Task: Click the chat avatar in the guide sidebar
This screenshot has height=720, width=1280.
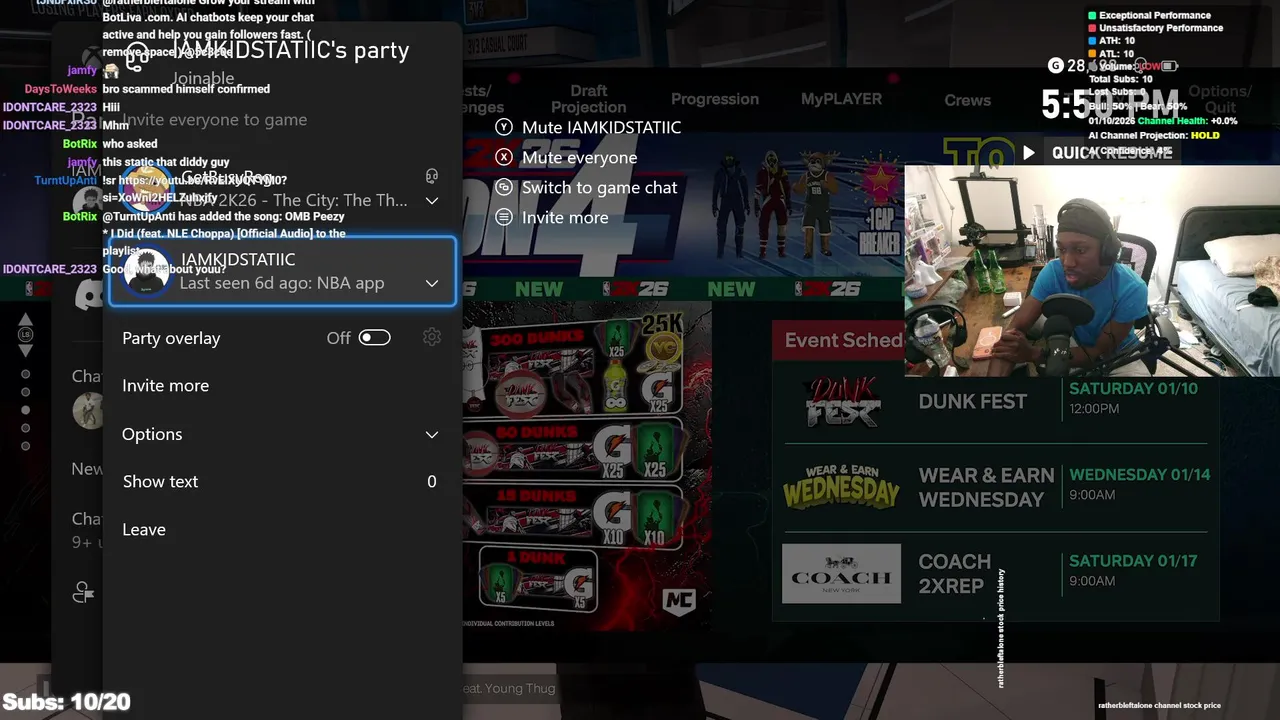Action: (88, 410)
